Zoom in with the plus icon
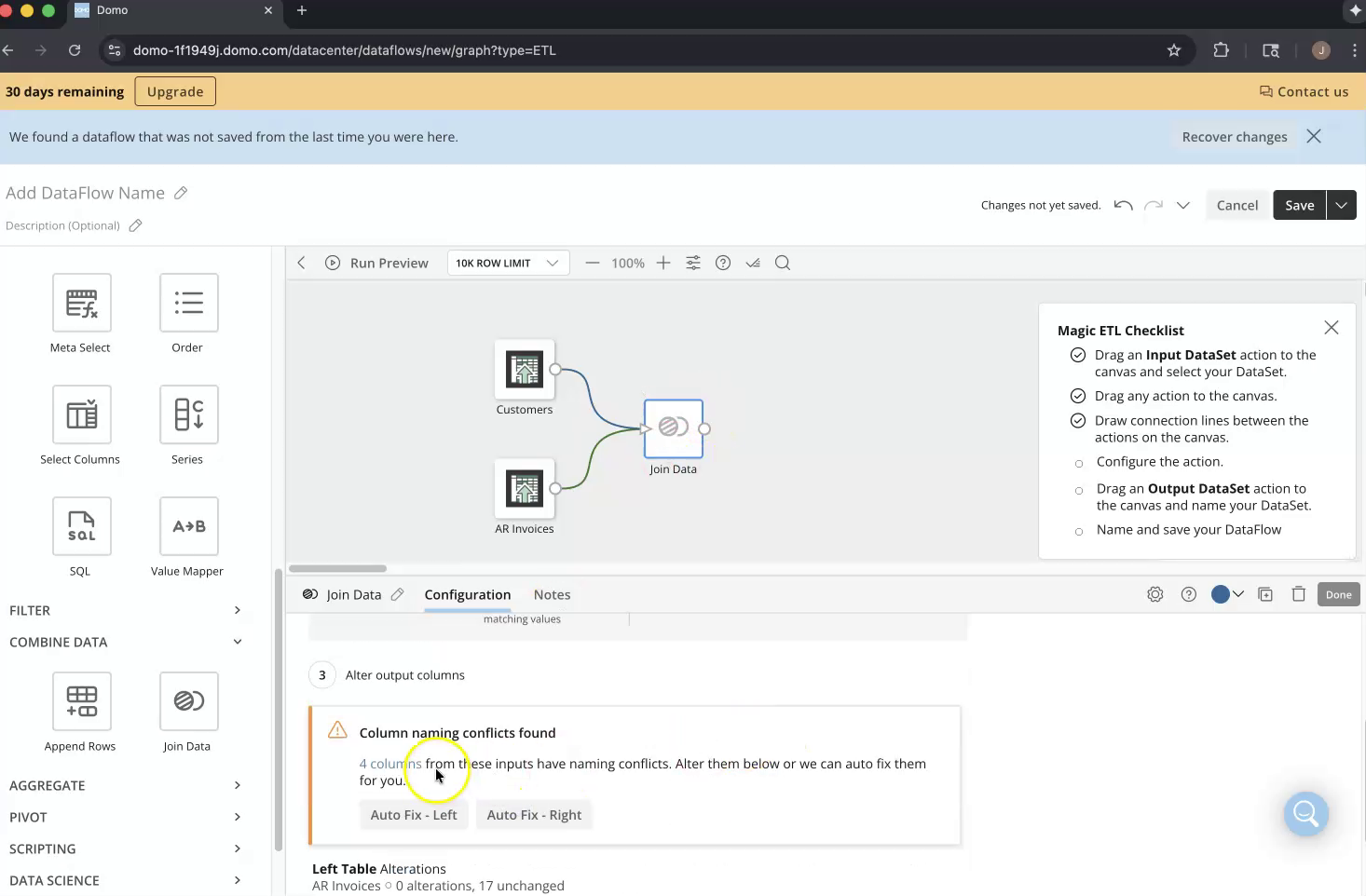Screen dimensions: 1366x896 click(663, 263)
